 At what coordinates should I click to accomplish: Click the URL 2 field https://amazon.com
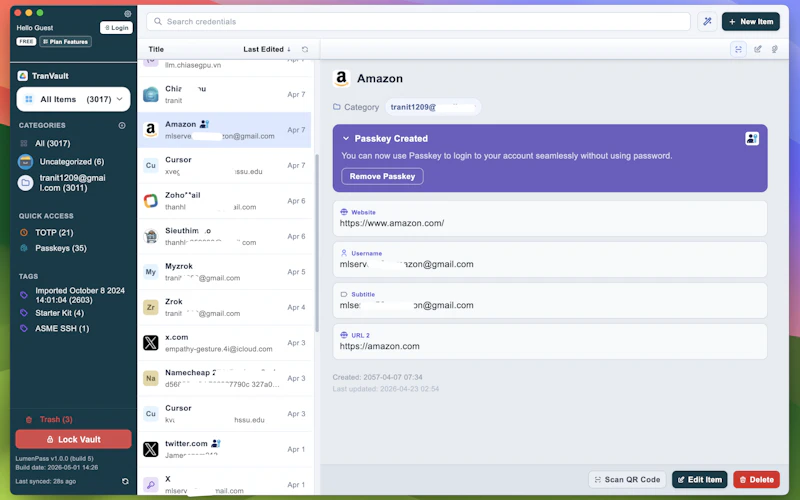(x=549, y=341)
